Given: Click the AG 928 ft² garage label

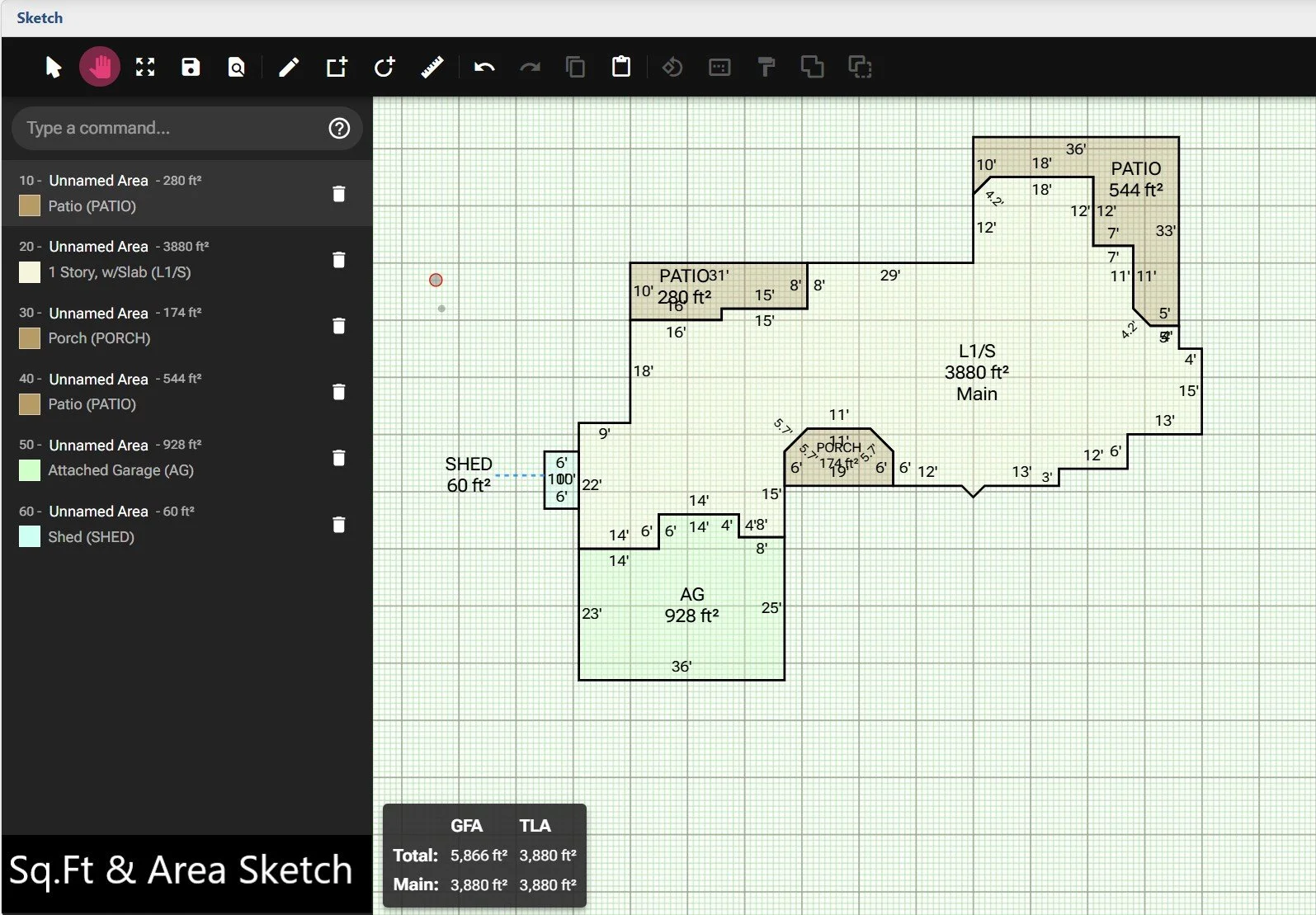Looking at the screenshot, I should pos(691,605).
